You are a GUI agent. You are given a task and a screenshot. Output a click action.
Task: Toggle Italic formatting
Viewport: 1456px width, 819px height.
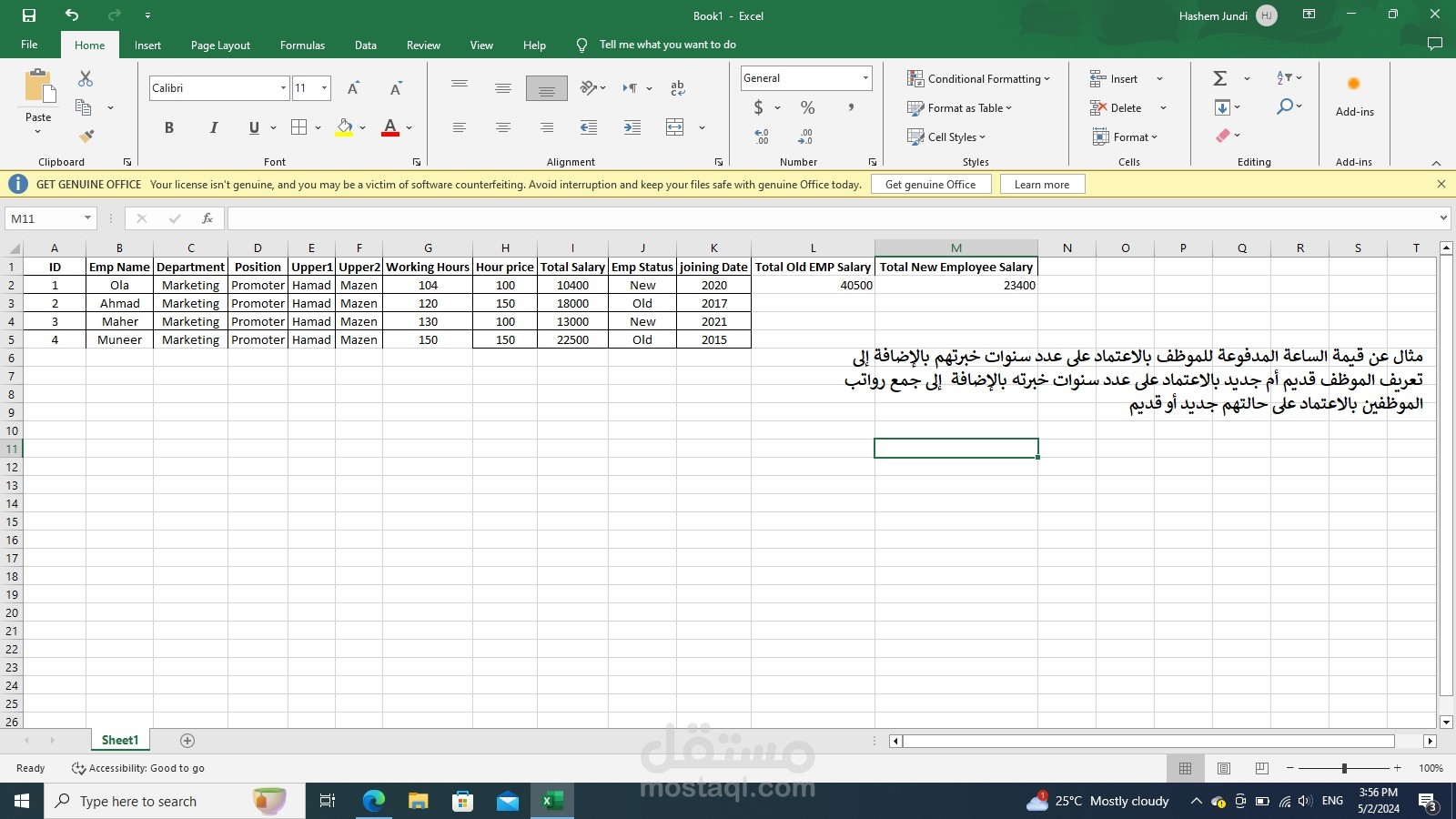click(213, 127)
